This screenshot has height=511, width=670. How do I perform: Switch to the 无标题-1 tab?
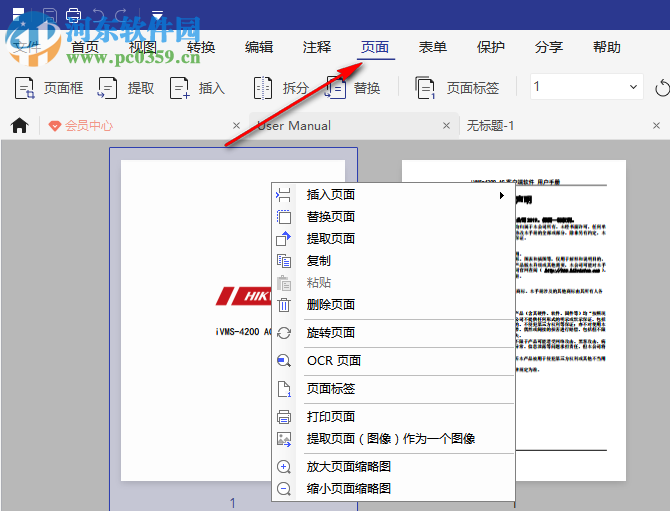(x=490, y=126)
